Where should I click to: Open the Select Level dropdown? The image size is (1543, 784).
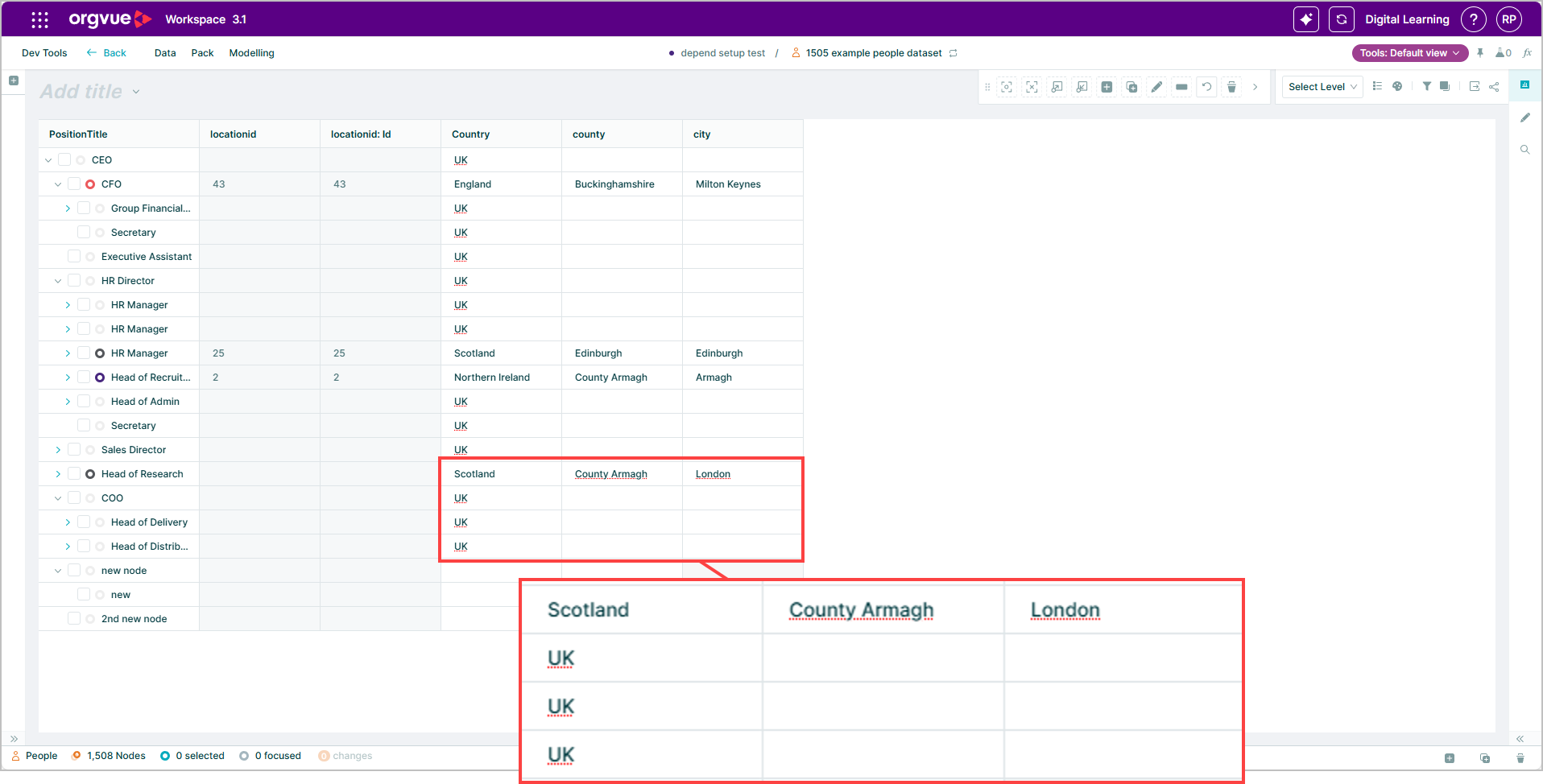coord(1322,87)
